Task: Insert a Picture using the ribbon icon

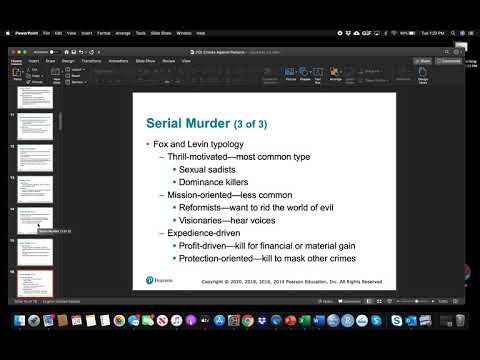Action: (x=290, y=74)
